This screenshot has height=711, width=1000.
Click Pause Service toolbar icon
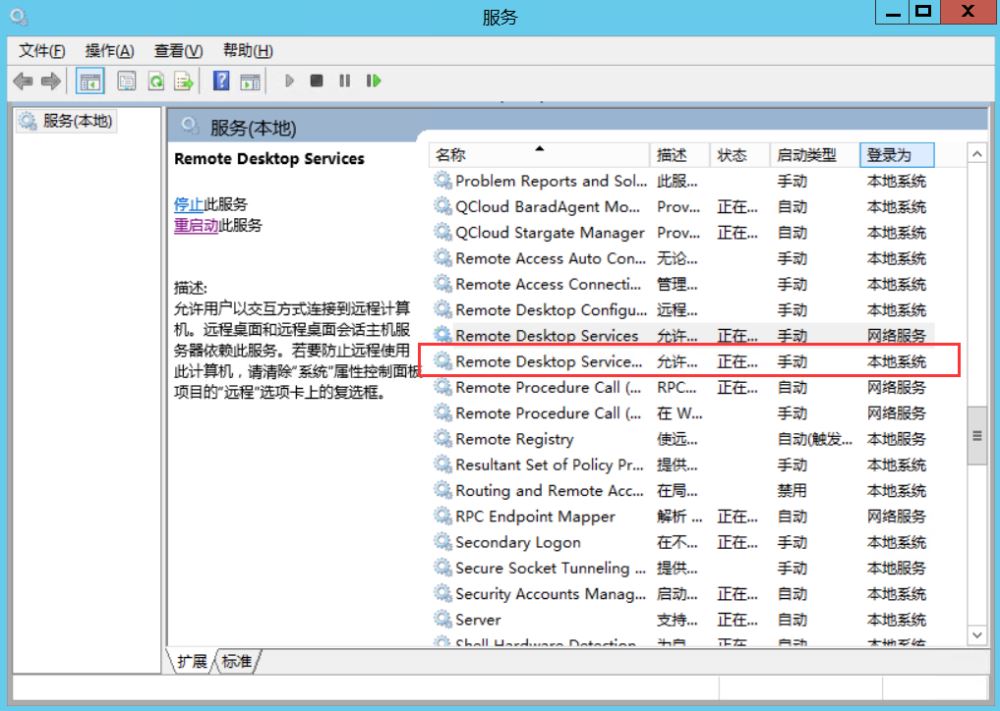(344, 81)
